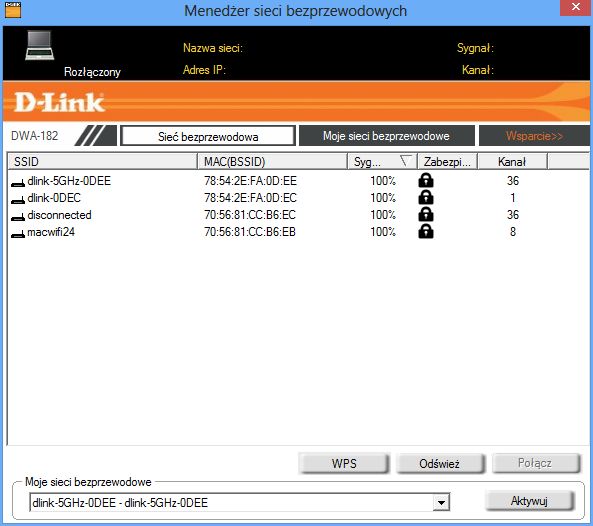593x526 pixels.
Task: Click the padlock icon on macwifi24 row
Action: click(x=426, y=231)
